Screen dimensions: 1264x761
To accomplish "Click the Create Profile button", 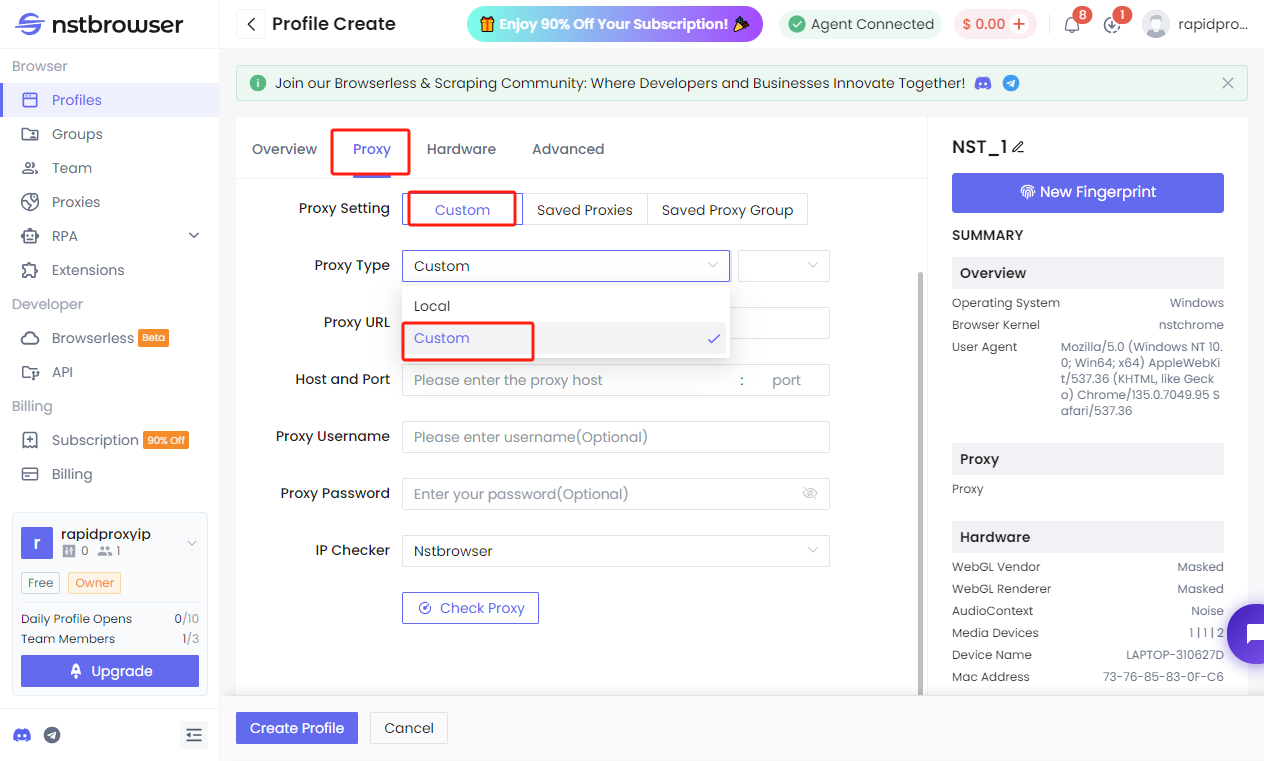I will 297,728.
